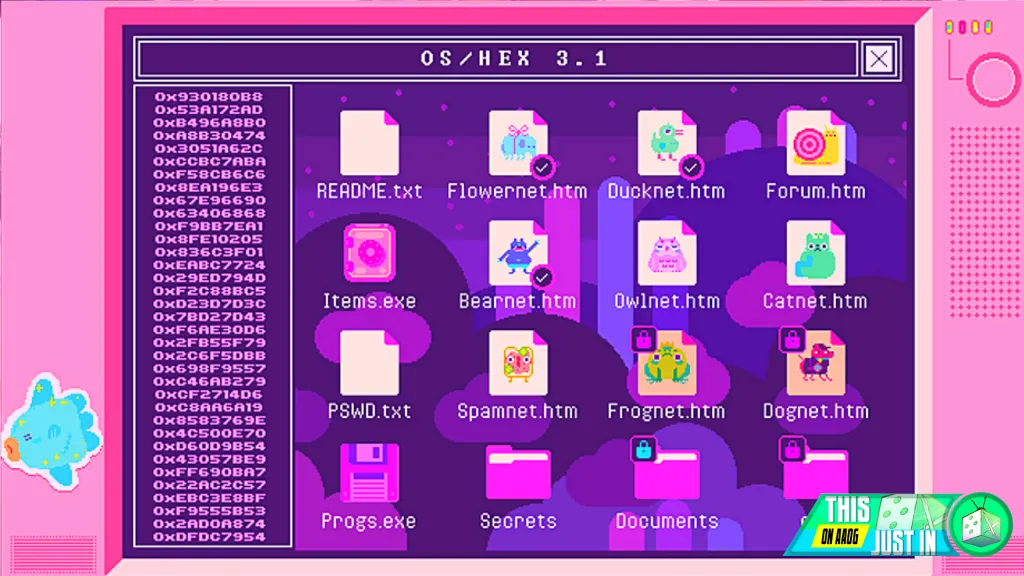Close the OS/HEX 3.1 window
This screenshot has width=1024, height=576.
point(878,59)
